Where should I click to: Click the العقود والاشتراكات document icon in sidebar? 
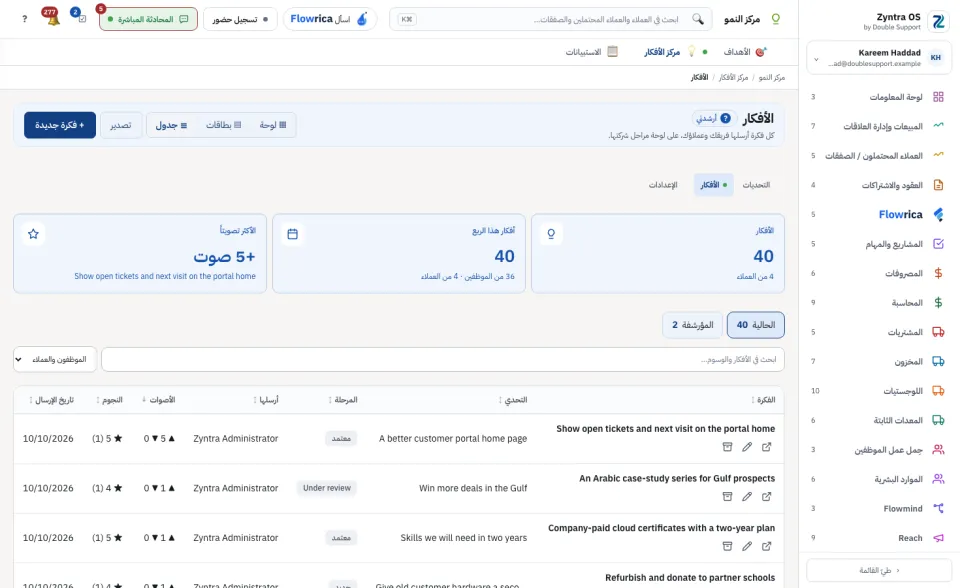pos(938,185)
